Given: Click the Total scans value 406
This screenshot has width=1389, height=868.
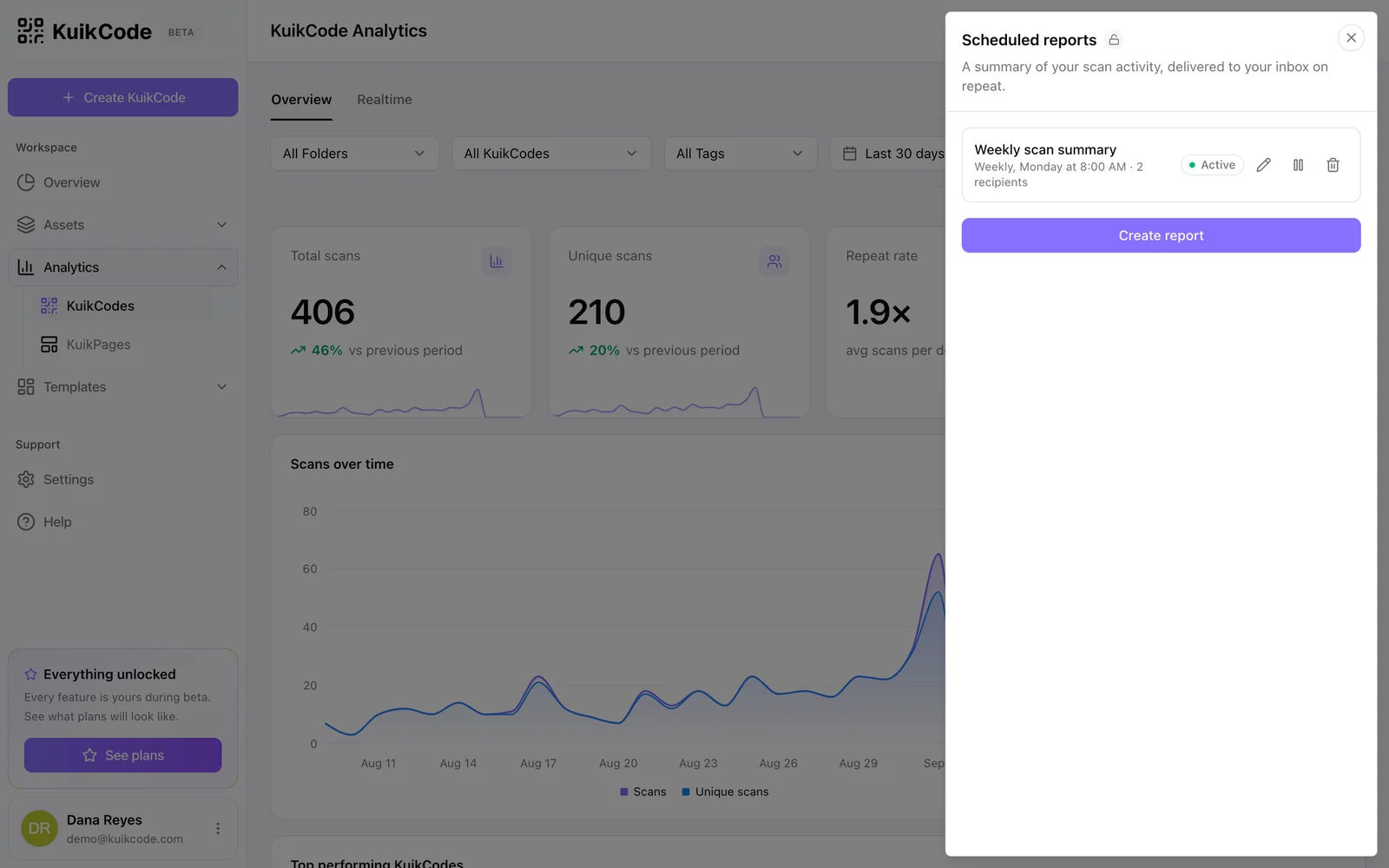Looking at the screenshot, I should coord(323,312).
